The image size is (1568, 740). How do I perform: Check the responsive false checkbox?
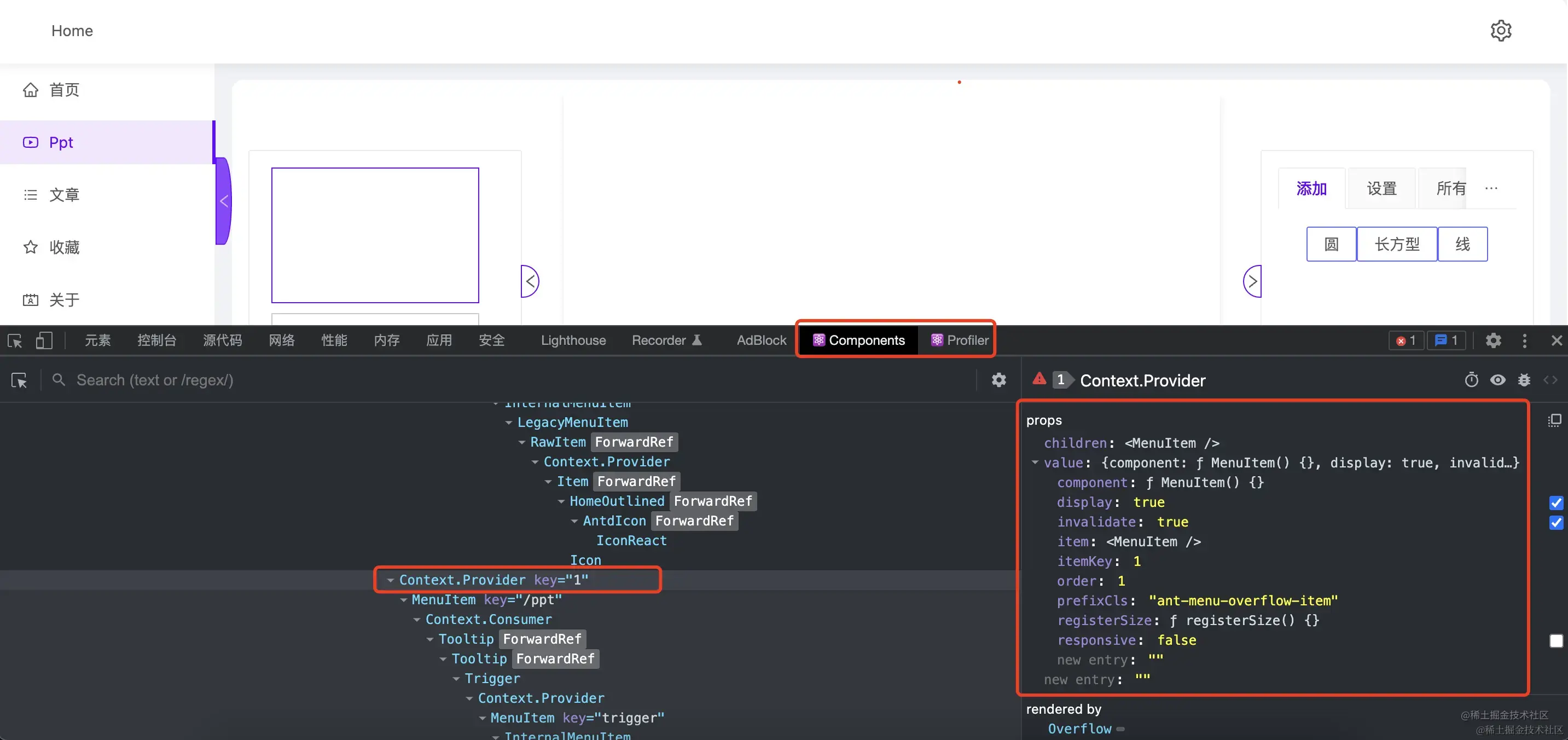click(1556, 641)
